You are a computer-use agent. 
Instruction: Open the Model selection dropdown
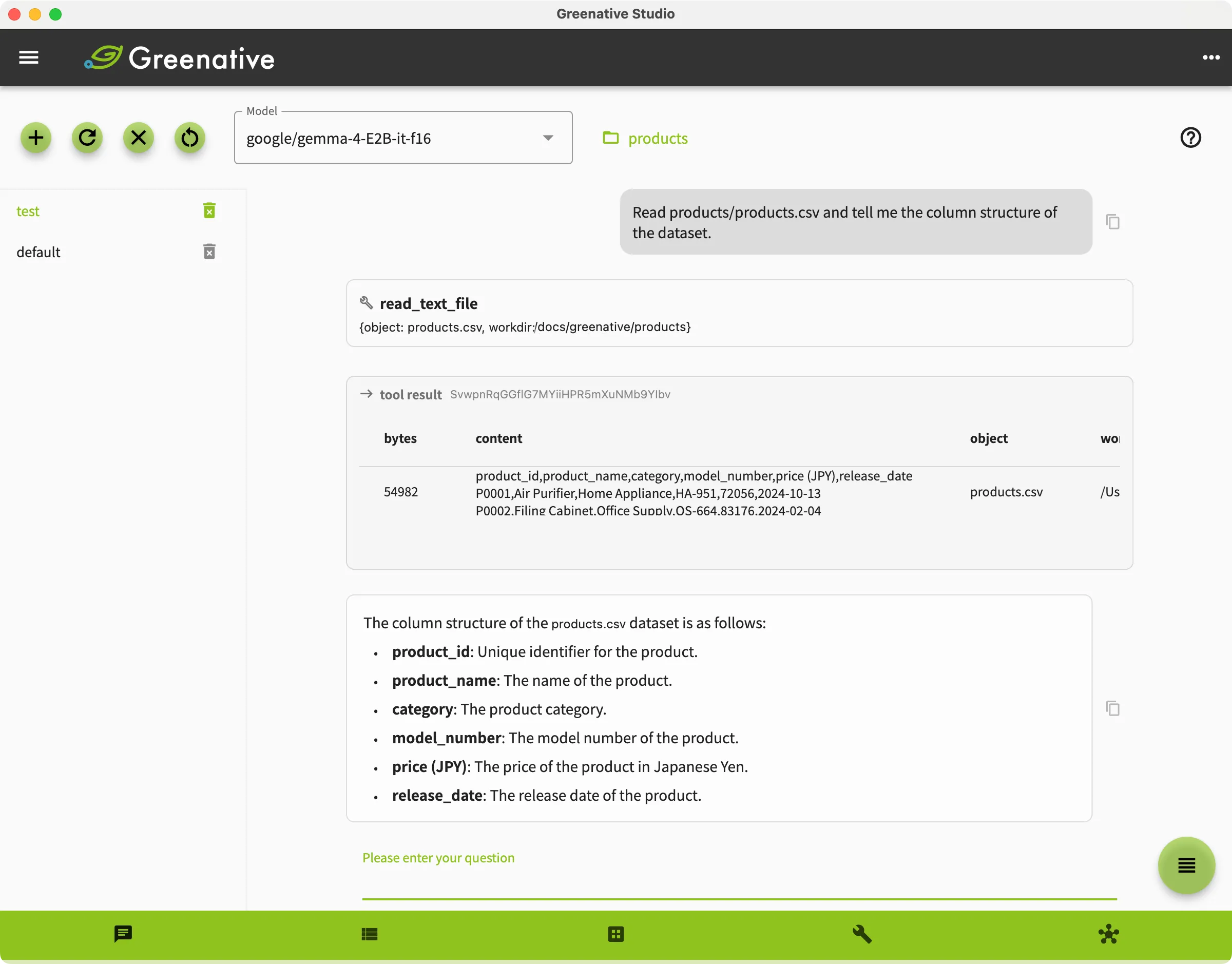pos(403,138)
